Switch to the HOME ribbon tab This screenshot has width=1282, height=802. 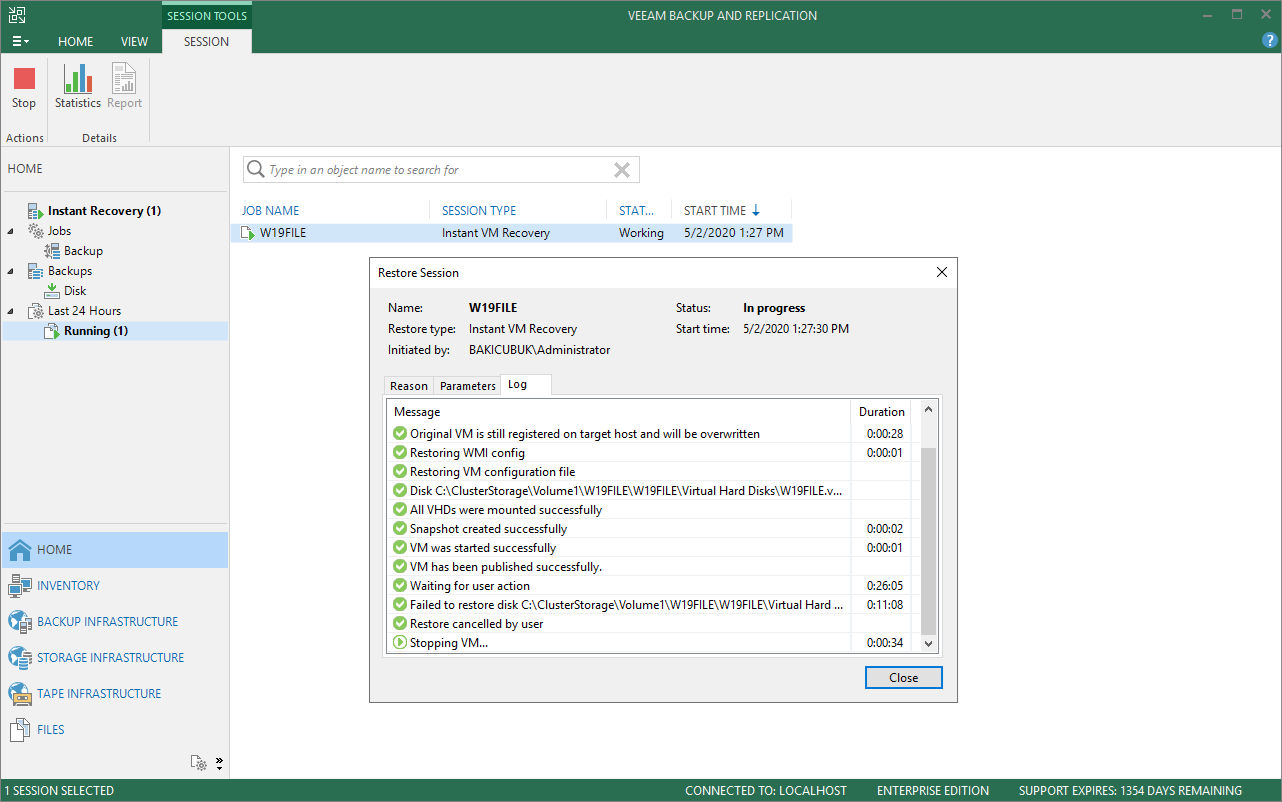(76, 42)
